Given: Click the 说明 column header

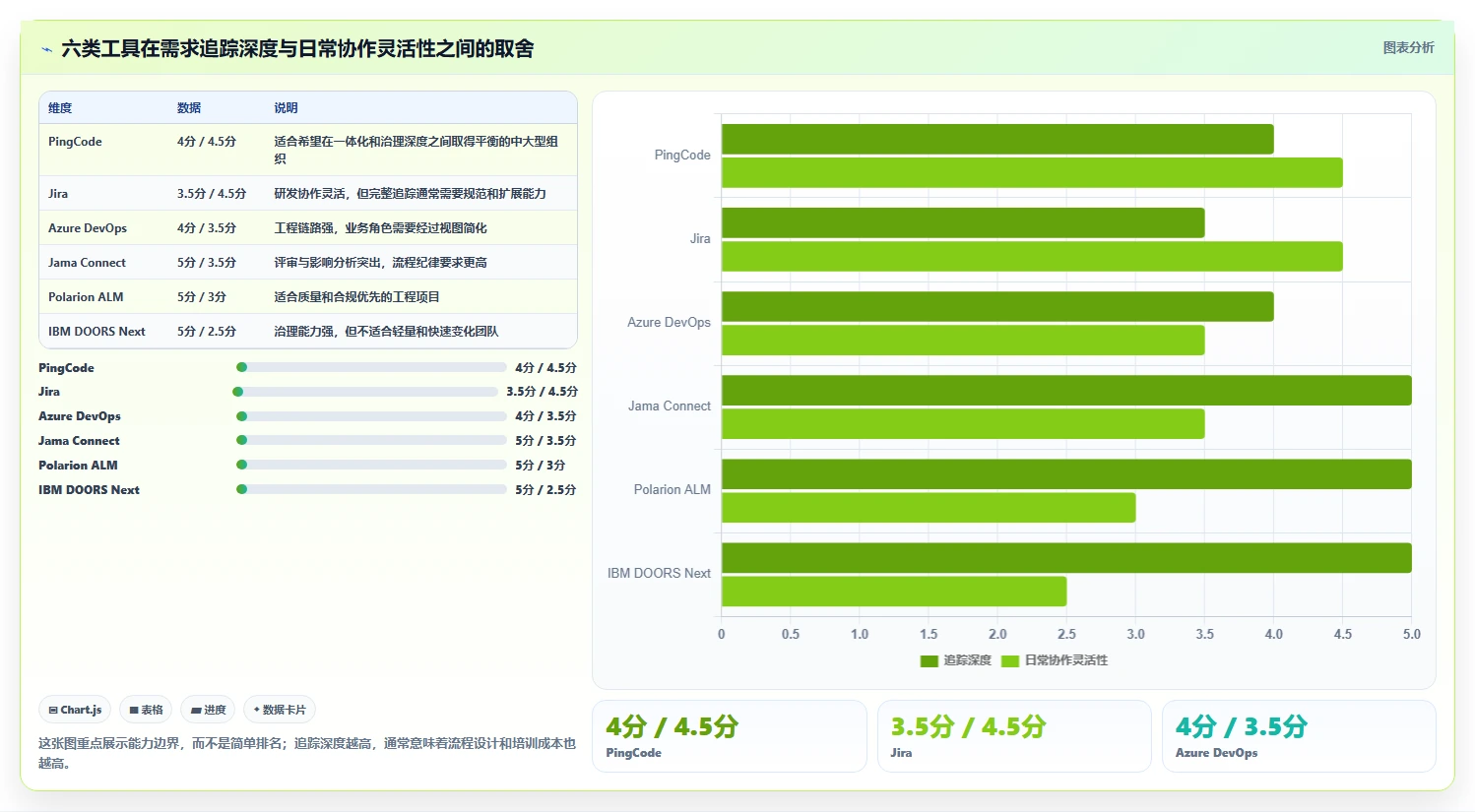Looking at the screenshot, I should pos(286,108).
